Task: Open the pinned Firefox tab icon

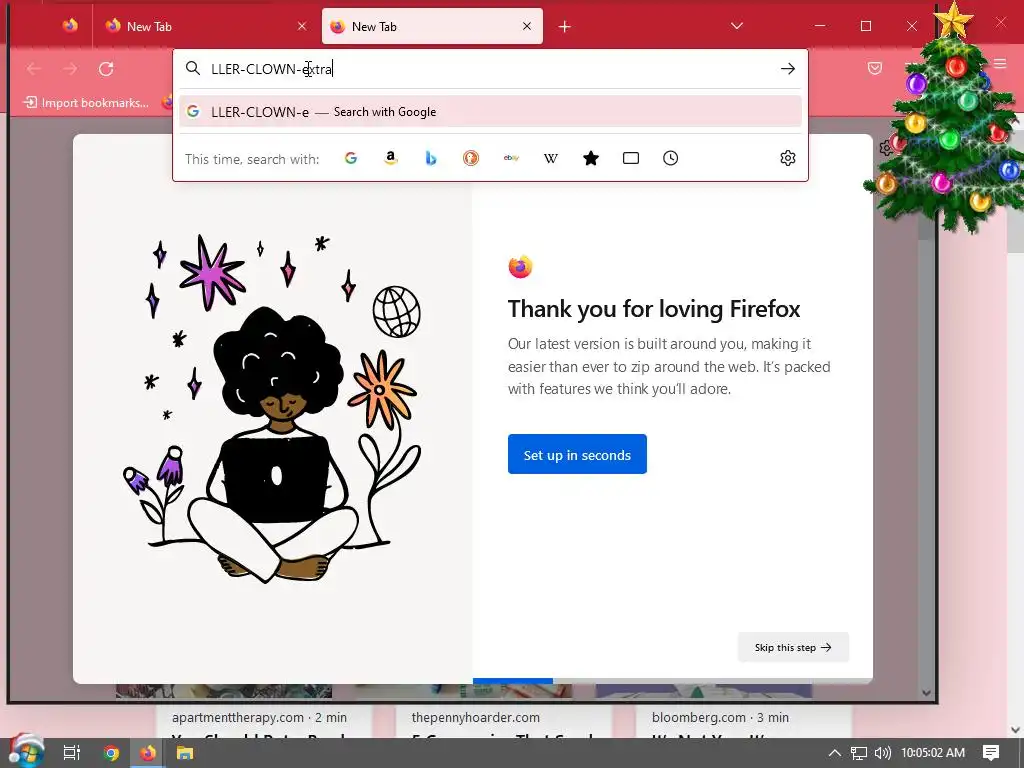Action: pos(70,25)
